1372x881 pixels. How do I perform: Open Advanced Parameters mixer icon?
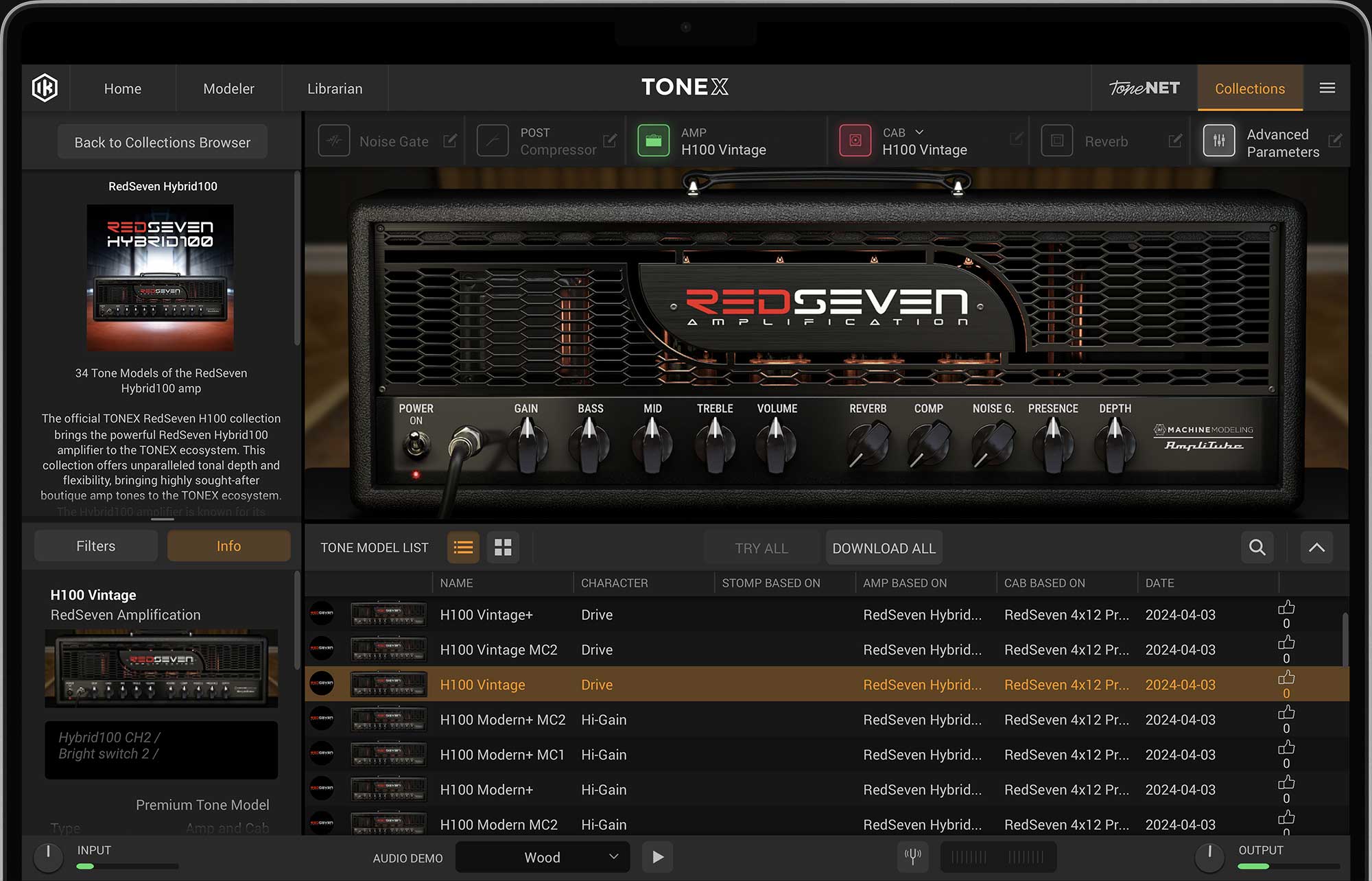point(1218,141)
